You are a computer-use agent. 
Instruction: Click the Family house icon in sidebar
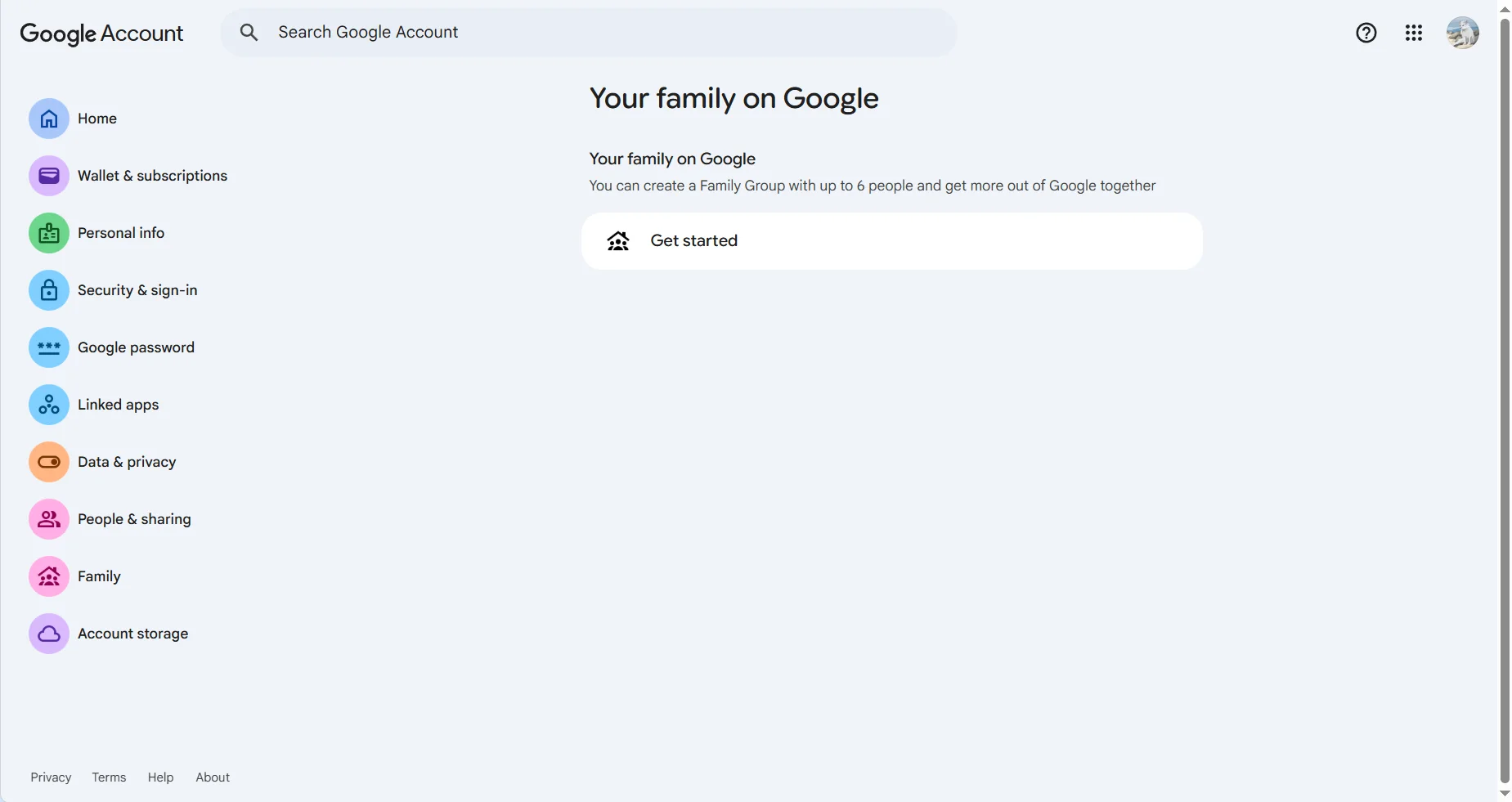click(49, 576)
